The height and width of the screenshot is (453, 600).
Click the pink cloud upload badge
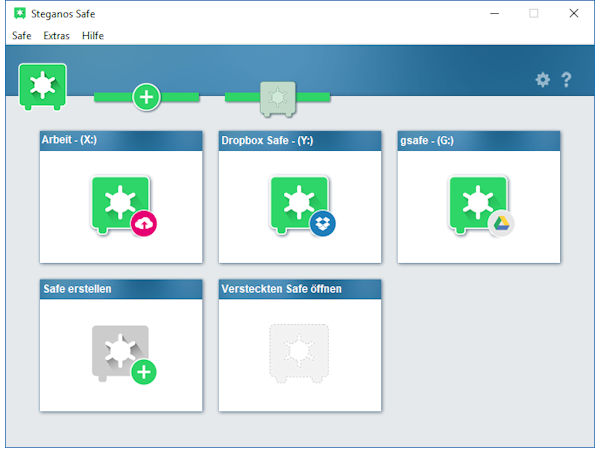tap(144, 223)
